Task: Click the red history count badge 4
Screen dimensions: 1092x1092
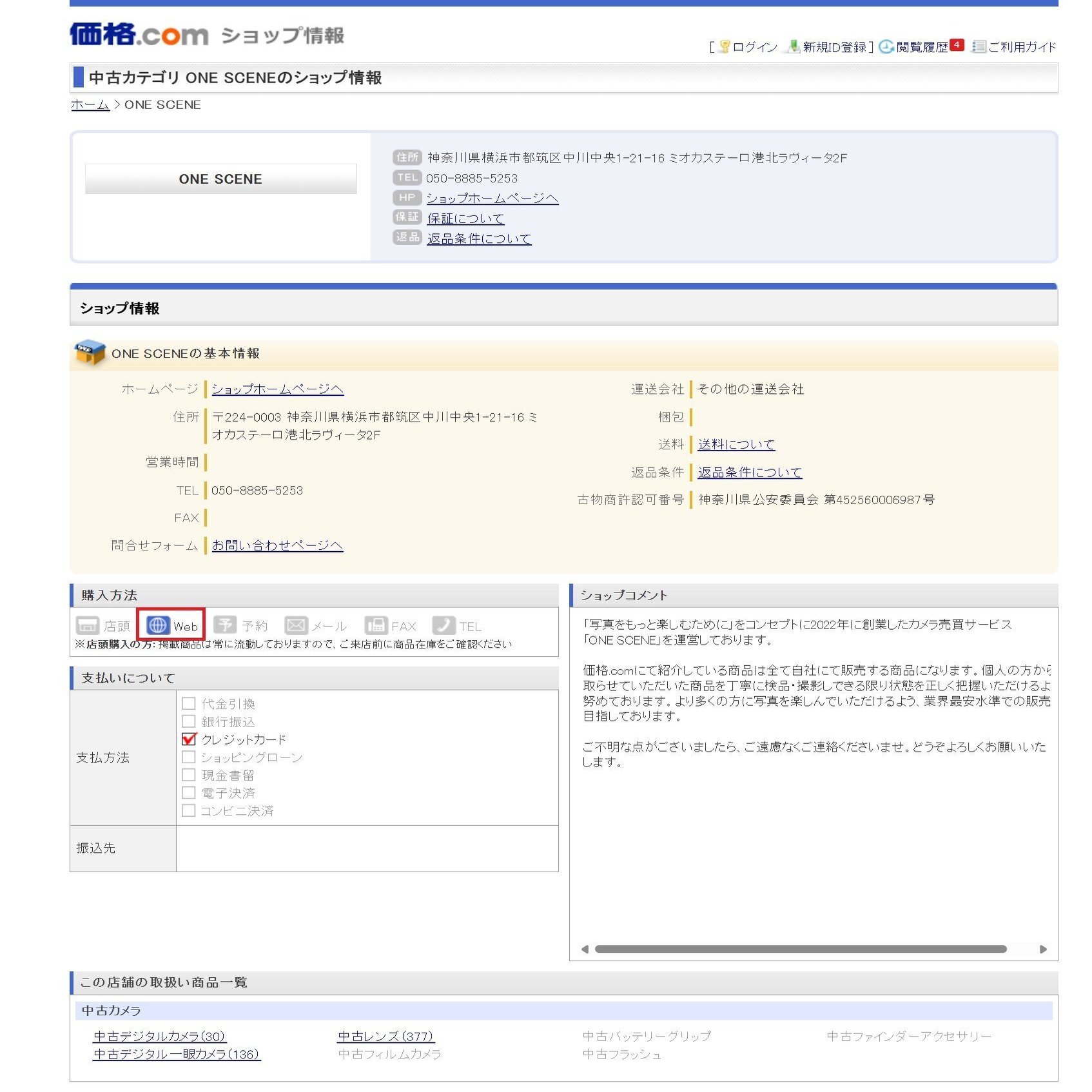Action: (957, 45)
